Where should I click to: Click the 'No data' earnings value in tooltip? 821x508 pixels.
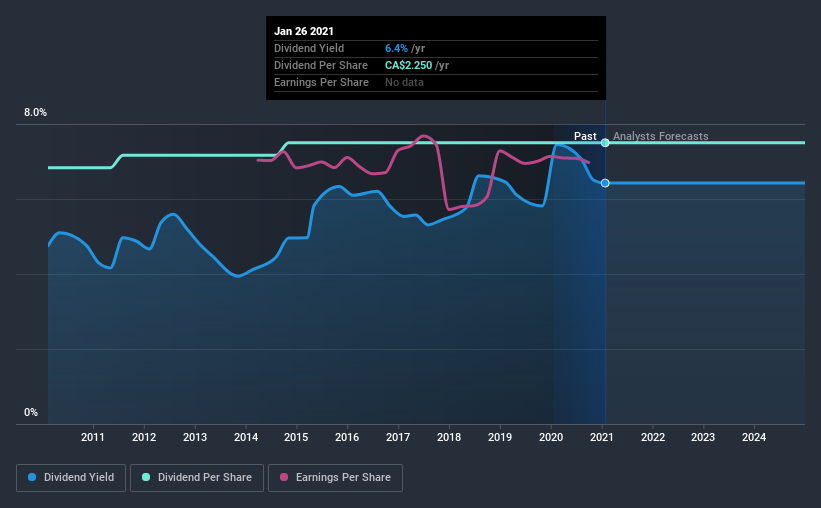[x=404, y=82]
